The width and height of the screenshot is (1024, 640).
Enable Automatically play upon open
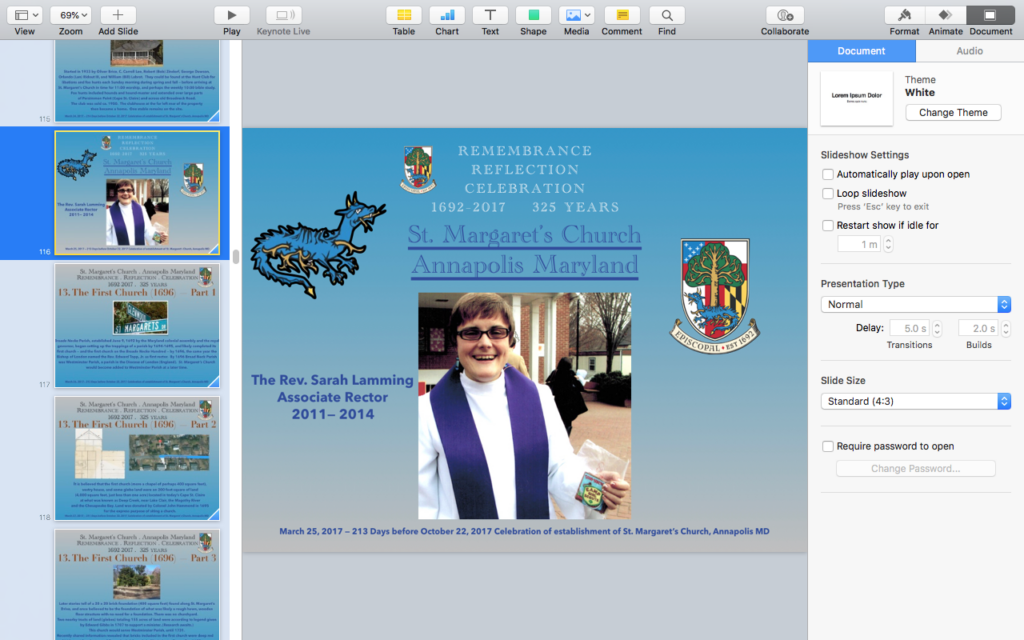coord(828,174)
